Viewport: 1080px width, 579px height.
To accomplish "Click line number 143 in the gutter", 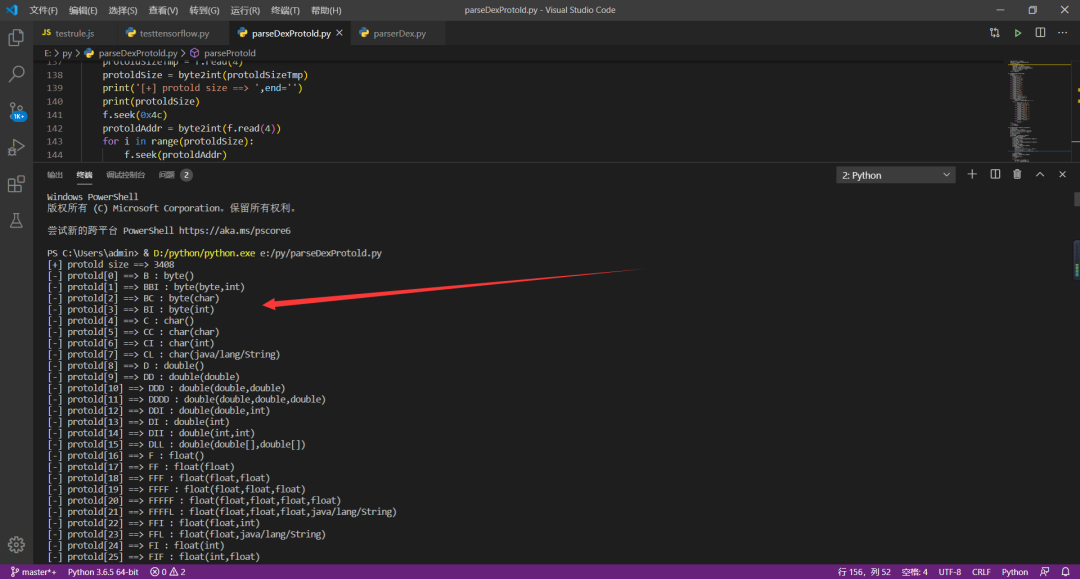I will (x=54, y=141).
